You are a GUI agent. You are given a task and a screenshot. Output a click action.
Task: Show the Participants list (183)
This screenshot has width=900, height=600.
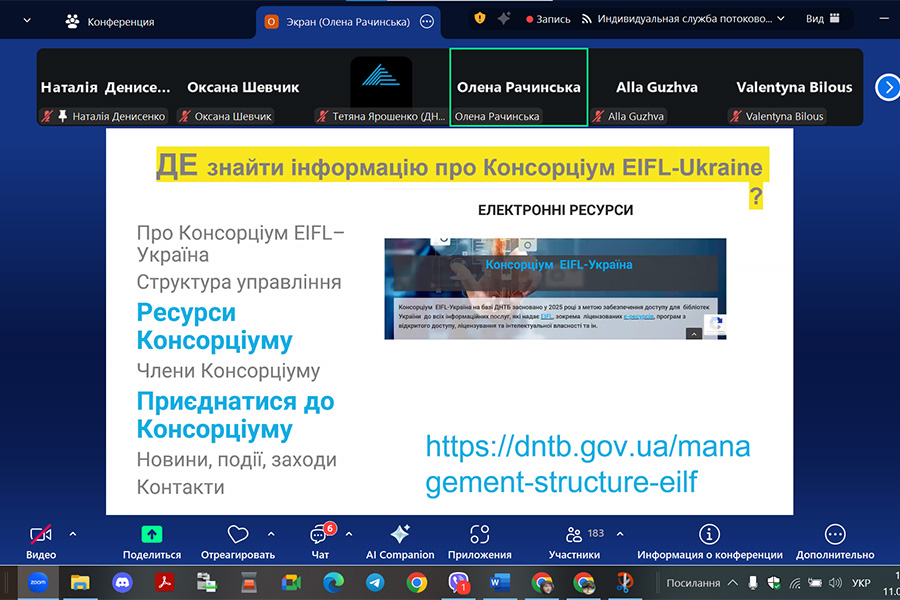pos(575,541)
